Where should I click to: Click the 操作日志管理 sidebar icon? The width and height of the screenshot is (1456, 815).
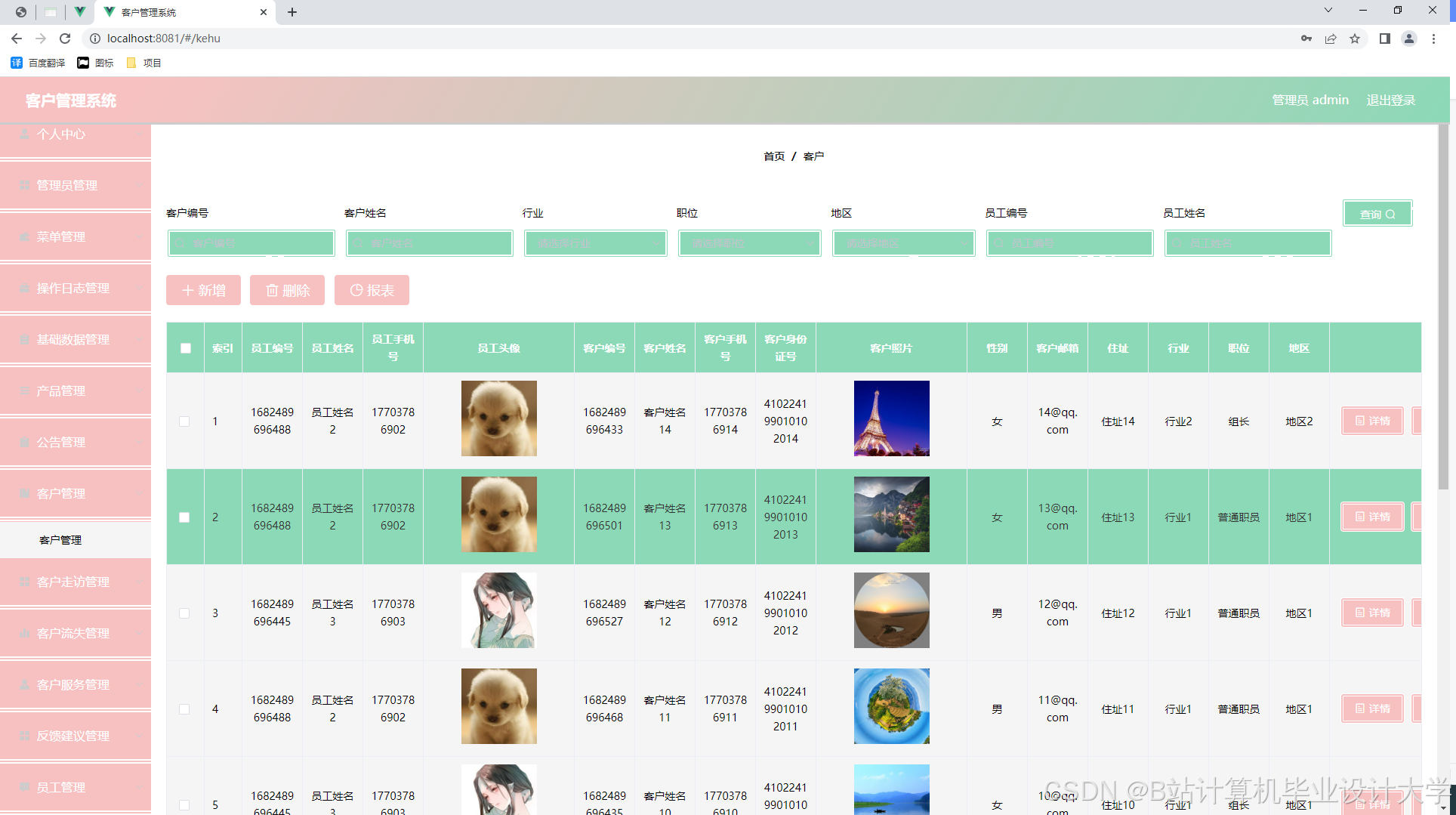(25, 289)
